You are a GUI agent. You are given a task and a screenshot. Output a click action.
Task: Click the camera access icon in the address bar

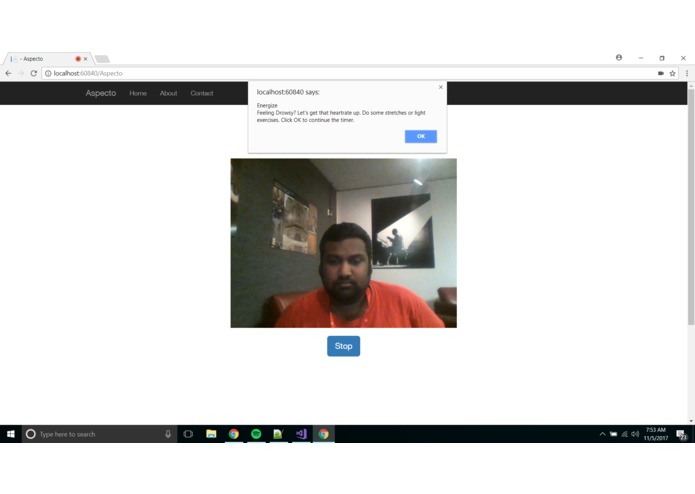(660, 73)
